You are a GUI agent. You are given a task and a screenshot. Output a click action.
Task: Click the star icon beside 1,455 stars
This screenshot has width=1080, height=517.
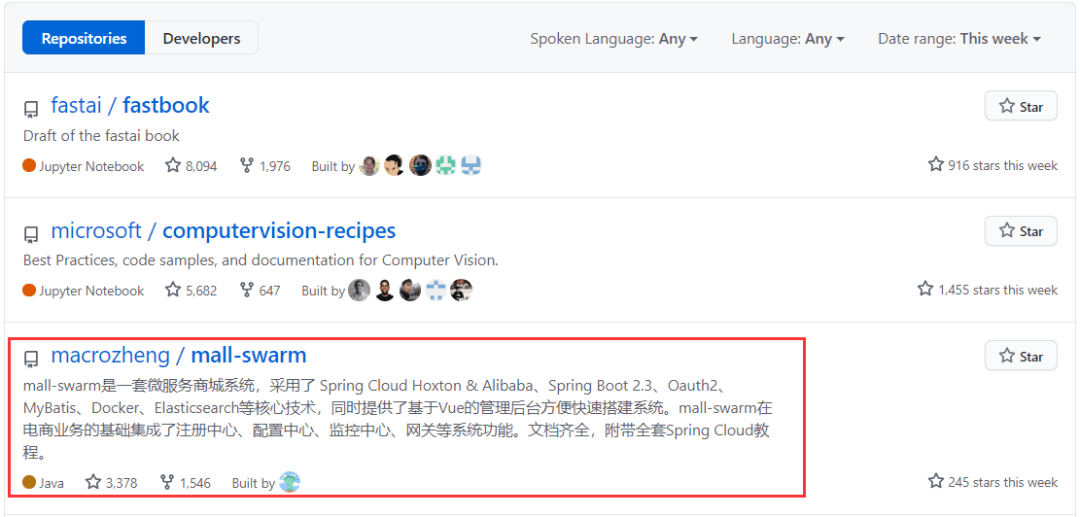[925, 288]
